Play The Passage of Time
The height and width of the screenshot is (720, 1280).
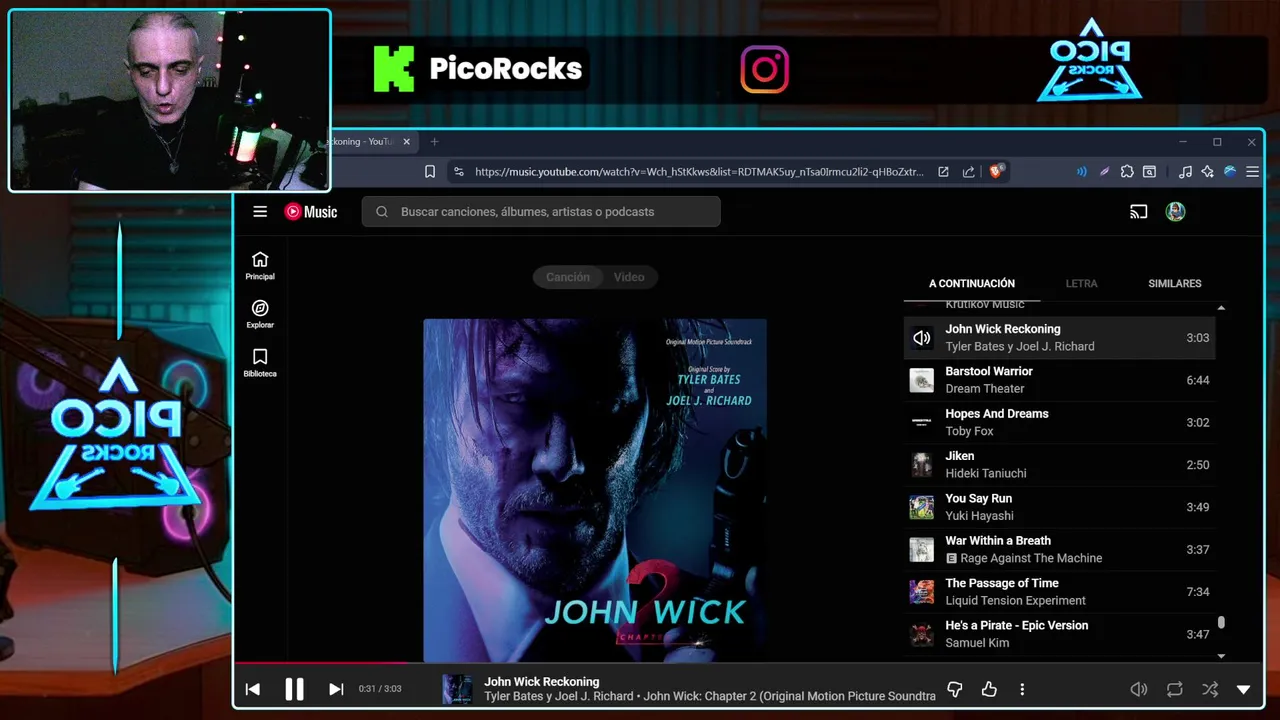1060,591
